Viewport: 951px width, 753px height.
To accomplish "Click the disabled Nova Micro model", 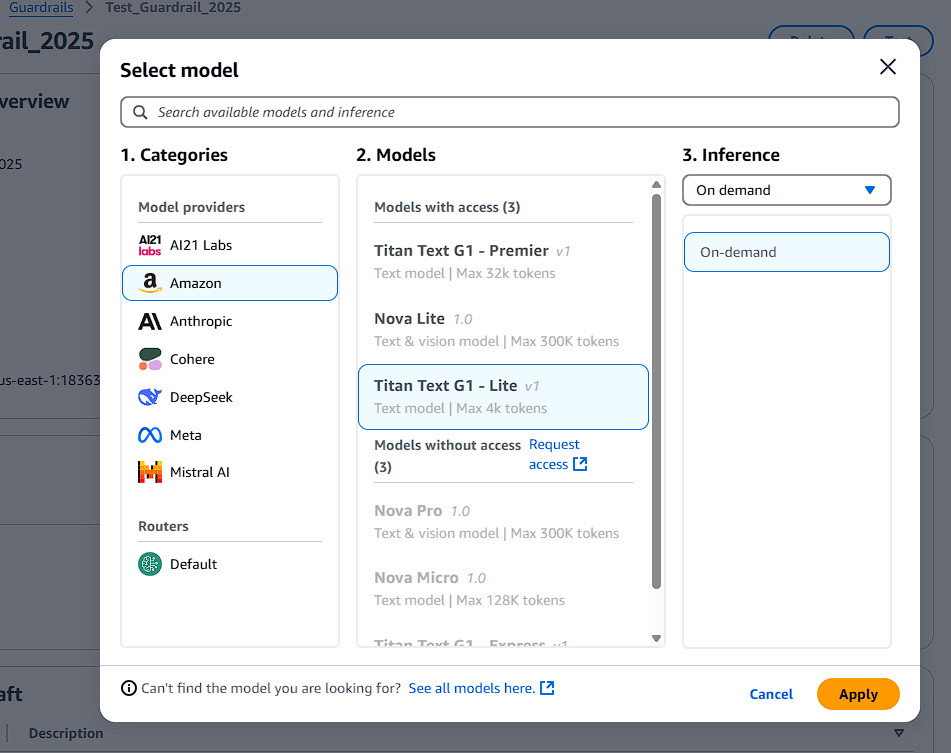I will (x=503, y=589).
